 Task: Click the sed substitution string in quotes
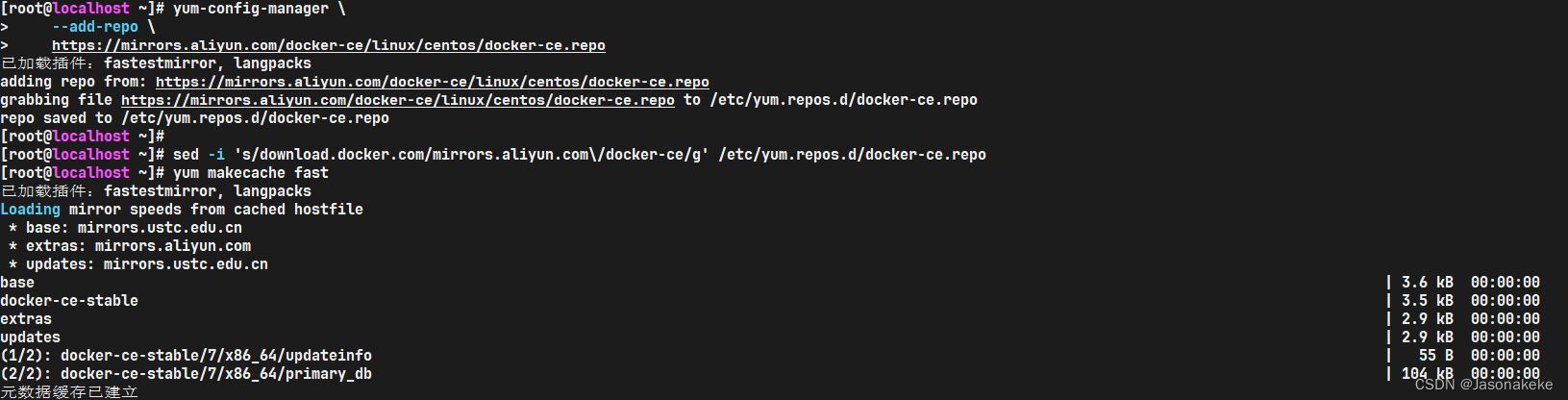pos(471,155)
